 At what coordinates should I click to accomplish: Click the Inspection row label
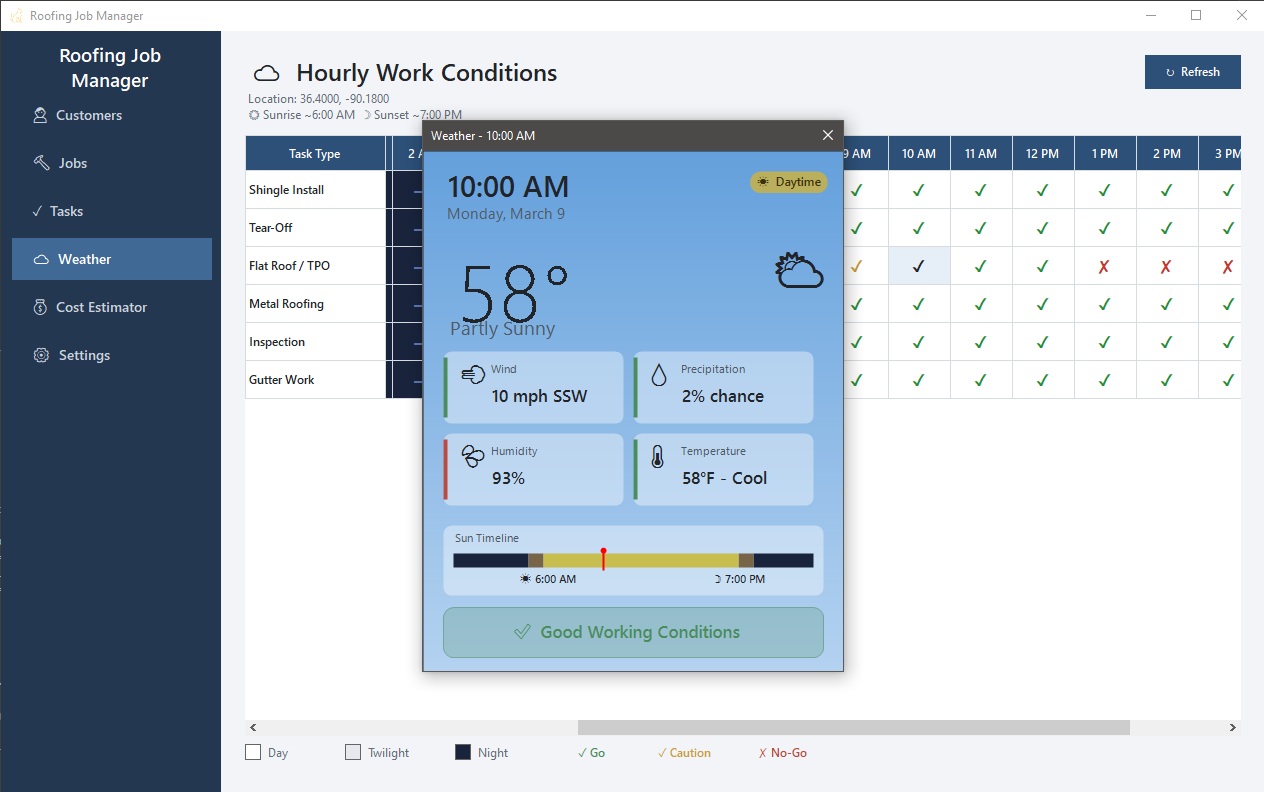click(x=277, y=342)
